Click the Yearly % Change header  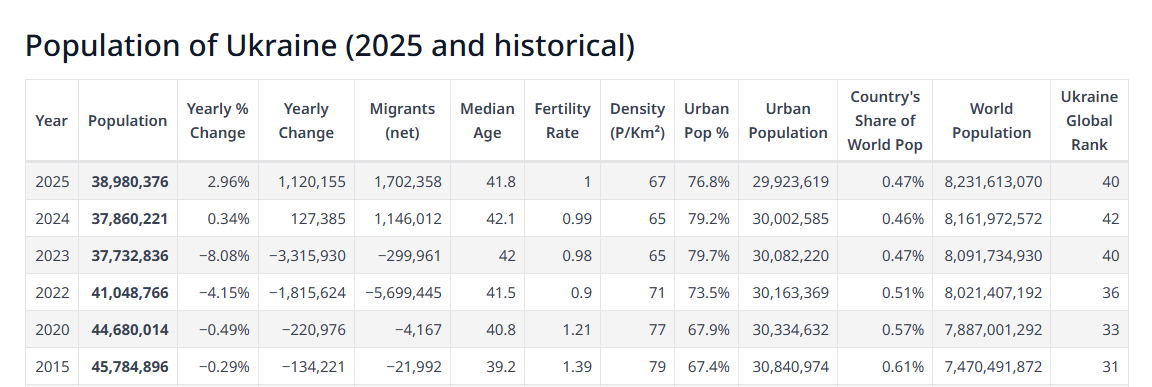tap(217, 120)
